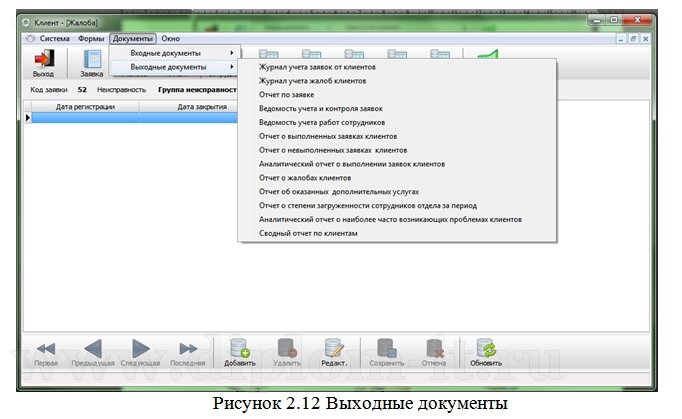Go to next record with Следующая
Image resolution: width=682 pixels, height=419 pixels.
coord(140,349)
